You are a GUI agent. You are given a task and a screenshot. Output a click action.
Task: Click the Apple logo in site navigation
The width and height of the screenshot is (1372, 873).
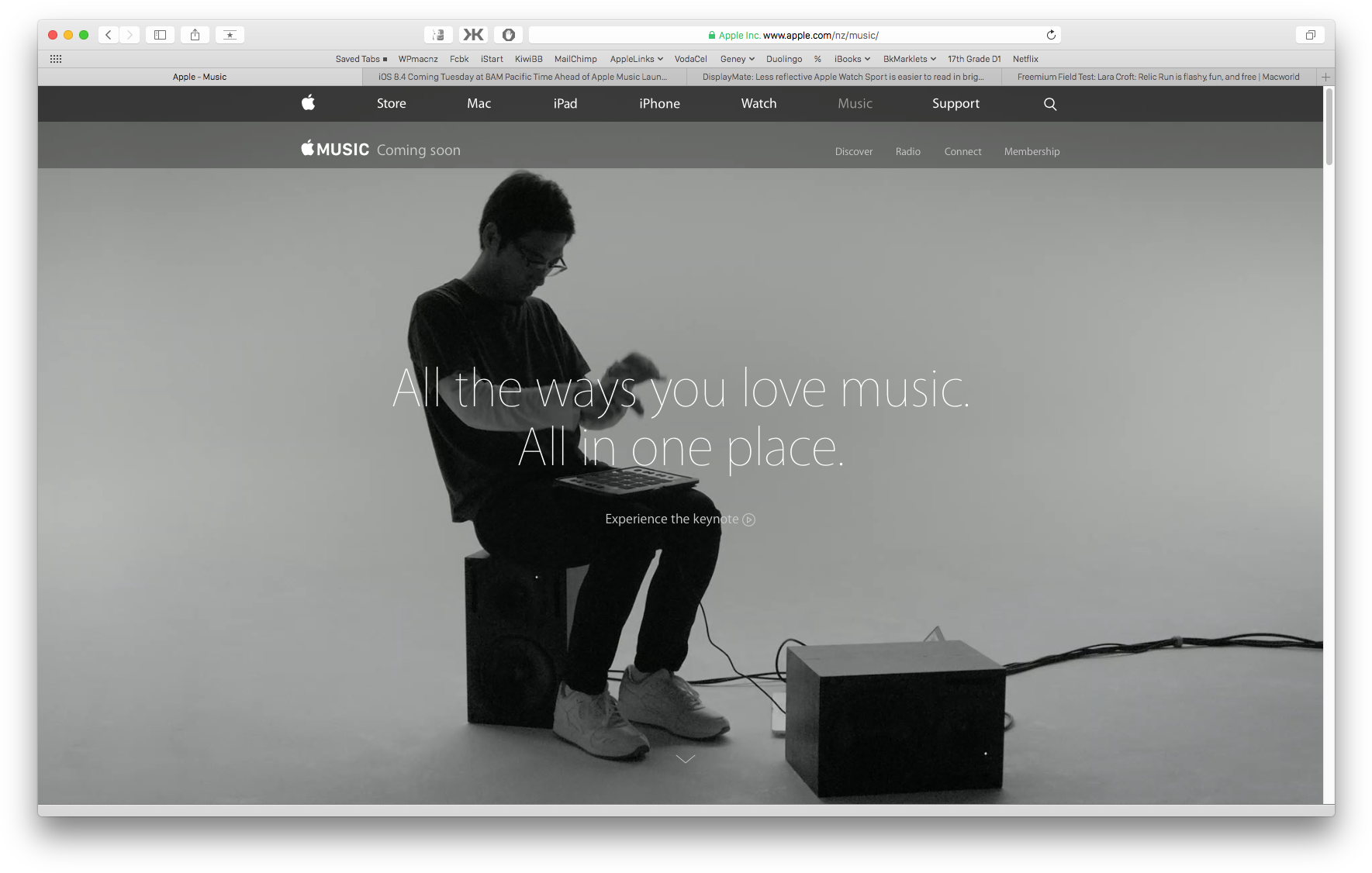pyautogui.click(x=309, y=103)
